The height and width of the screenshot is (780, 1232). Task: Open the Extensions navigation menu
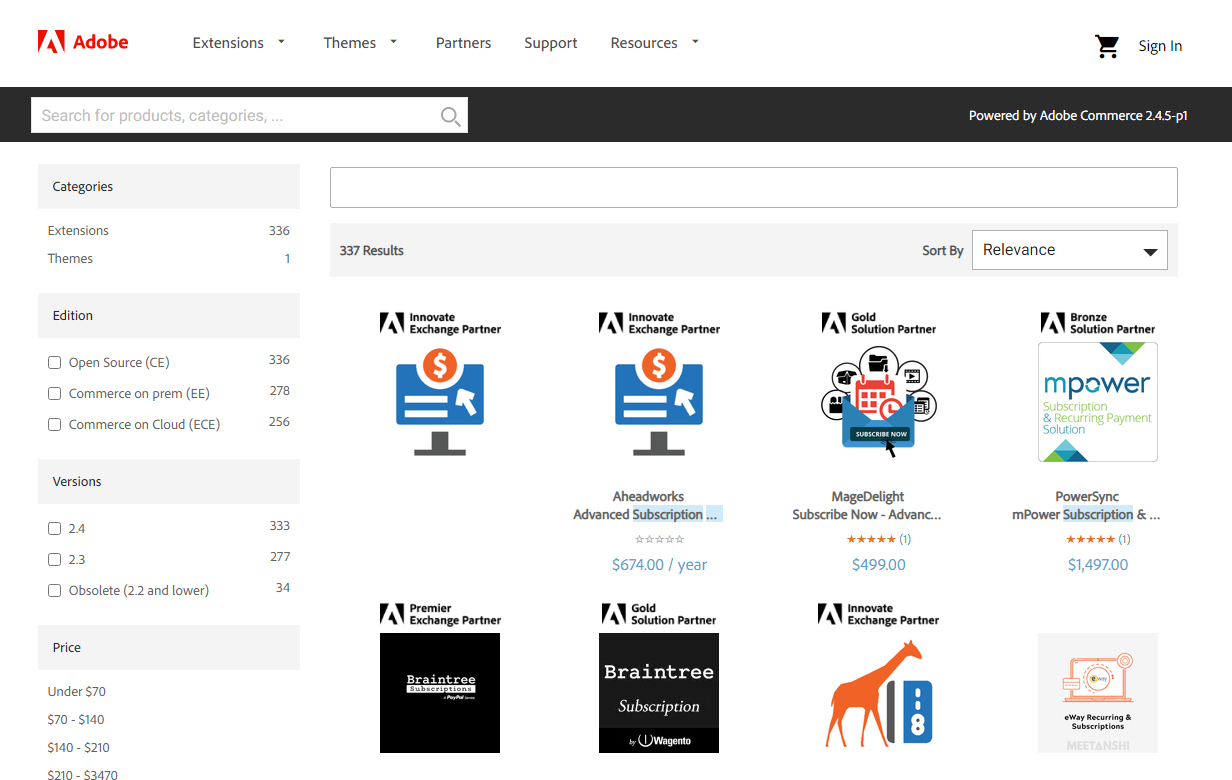[228, 43]
